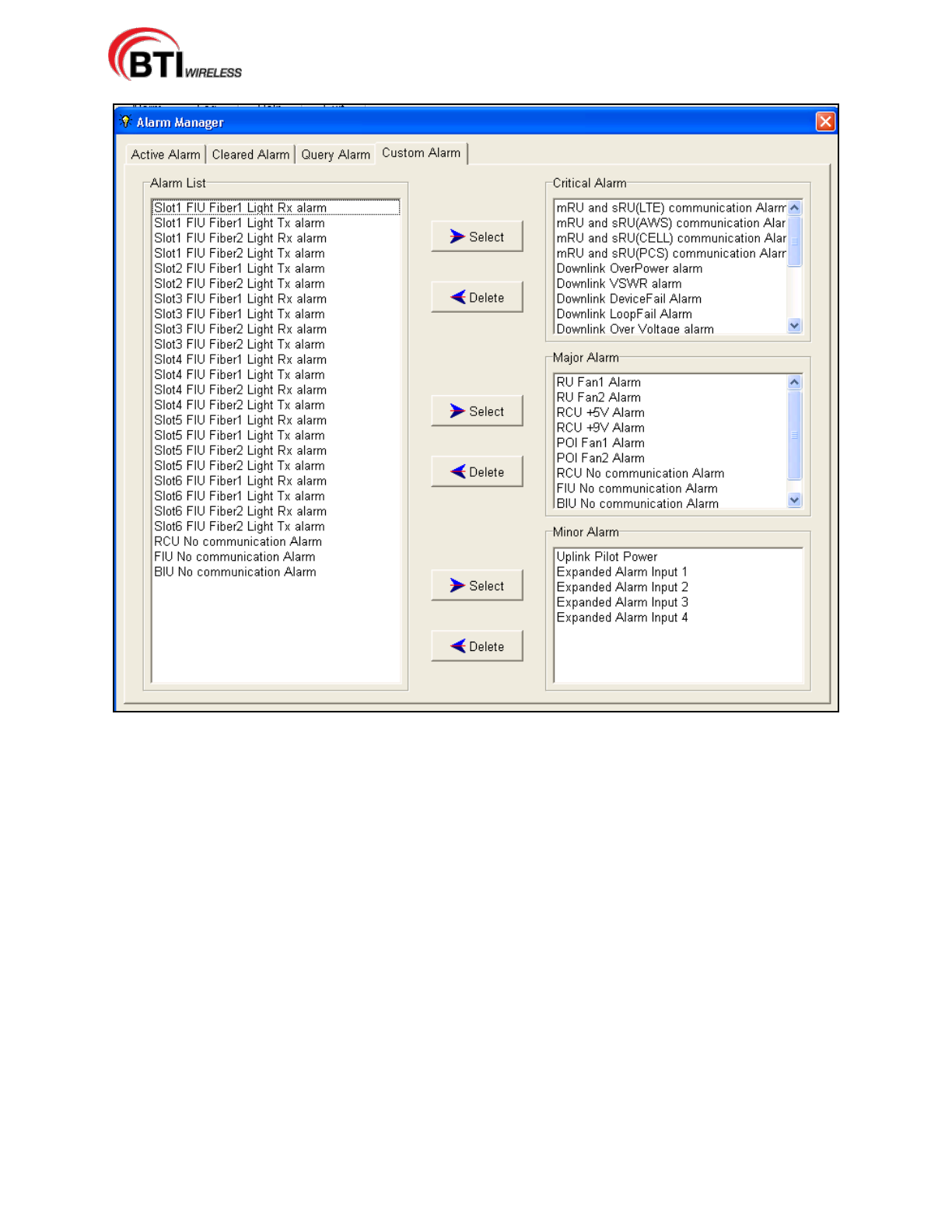The height and width of the screenshot is (1232, 952).
Task: Open the Cleared Alarm tab
Action: (250, 155)
